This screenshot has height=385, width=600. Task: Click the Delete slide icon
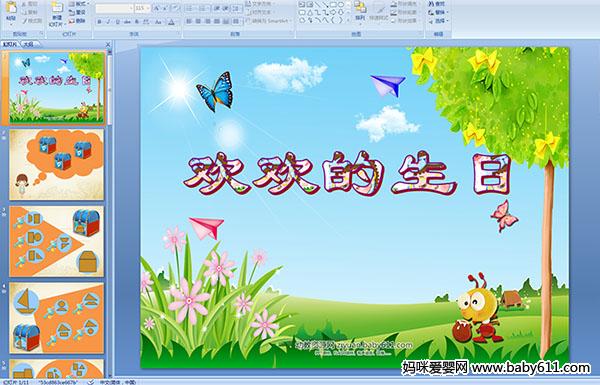(x=72, y=21)
